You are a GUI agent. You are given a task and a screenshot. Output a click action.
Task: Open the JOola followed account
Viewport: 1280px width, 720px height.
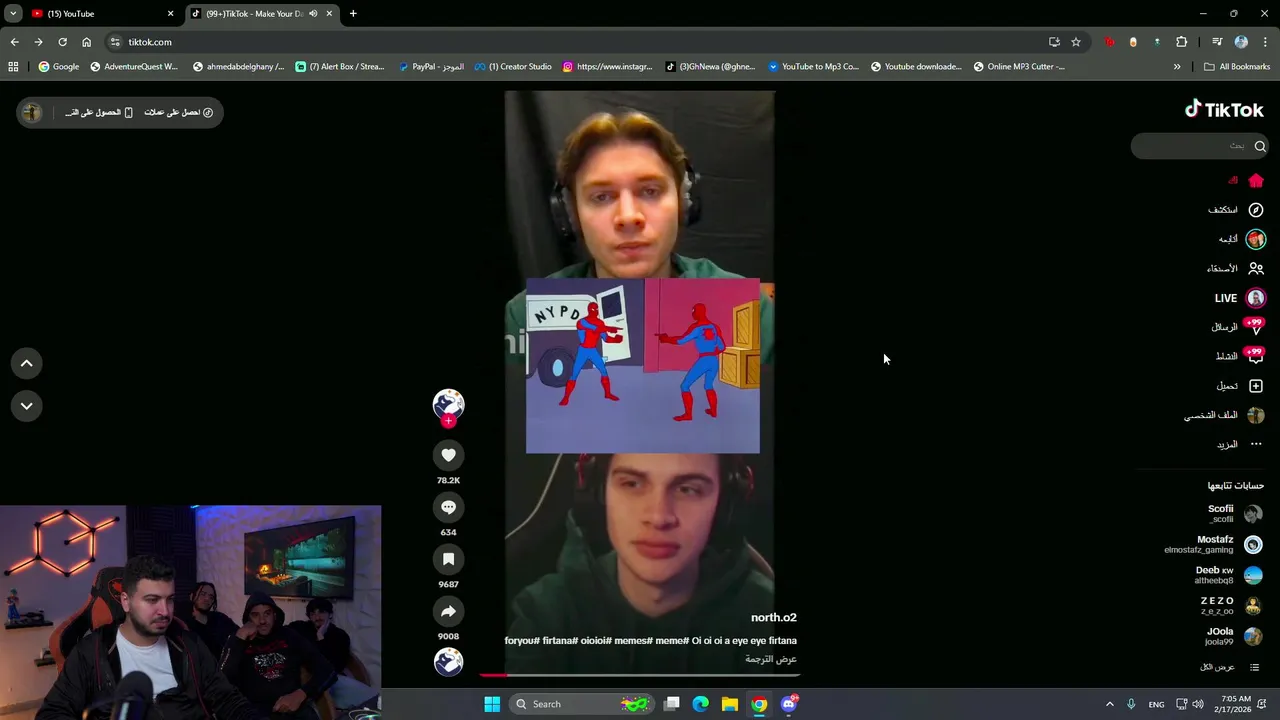1233,636
